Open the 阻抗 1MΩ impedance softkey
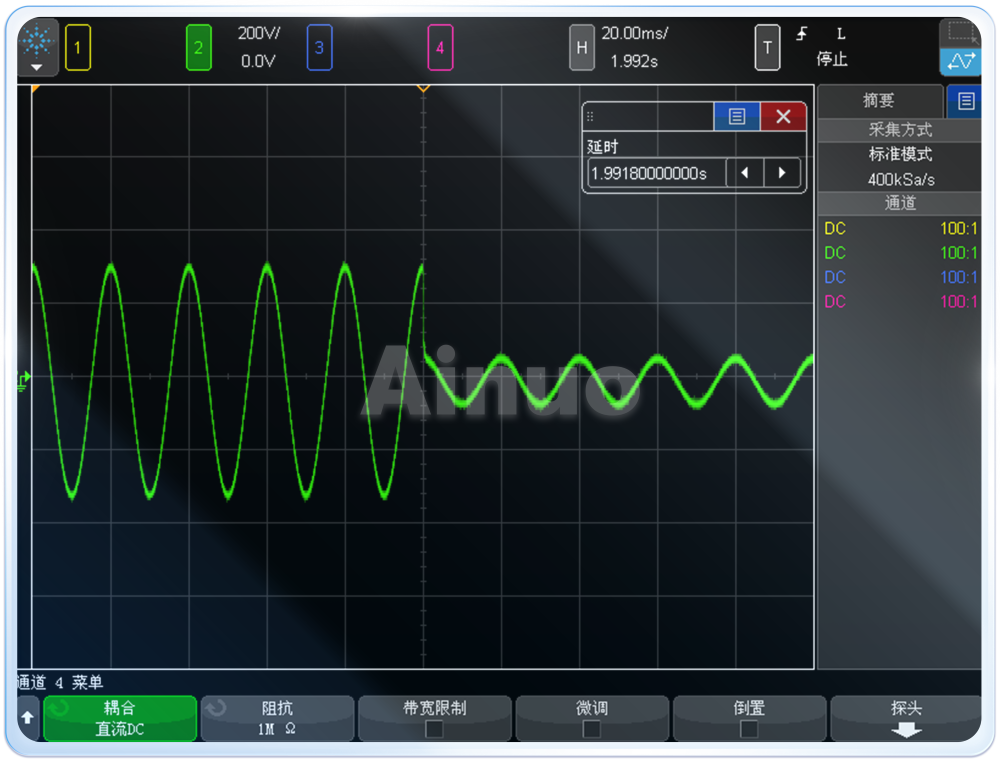Image resolution: width=1000 pixels, height=760 pixels. click(277, 718)
